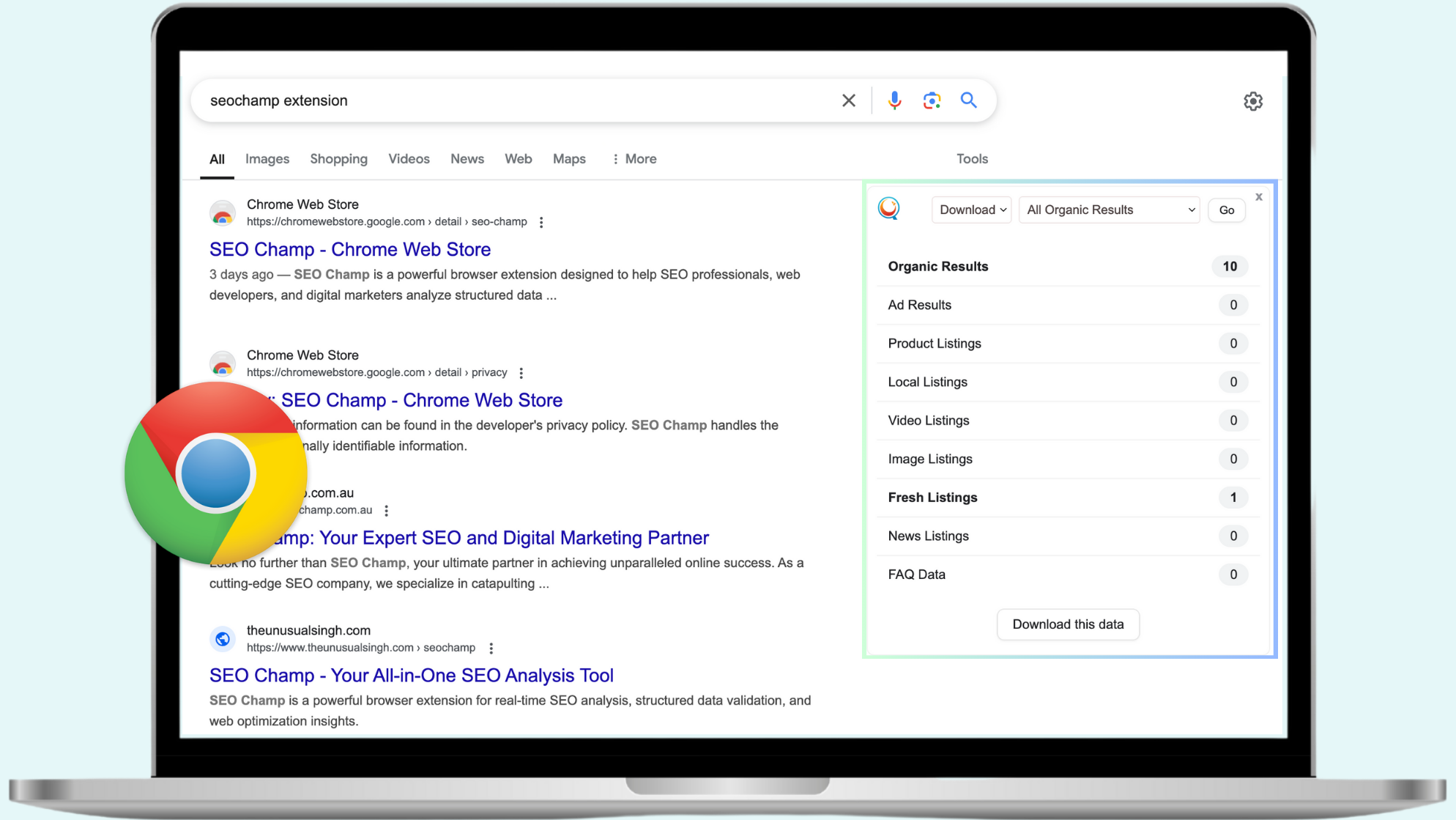
Task: Select the Video Listings row
Action: (x=1068, y=421)
